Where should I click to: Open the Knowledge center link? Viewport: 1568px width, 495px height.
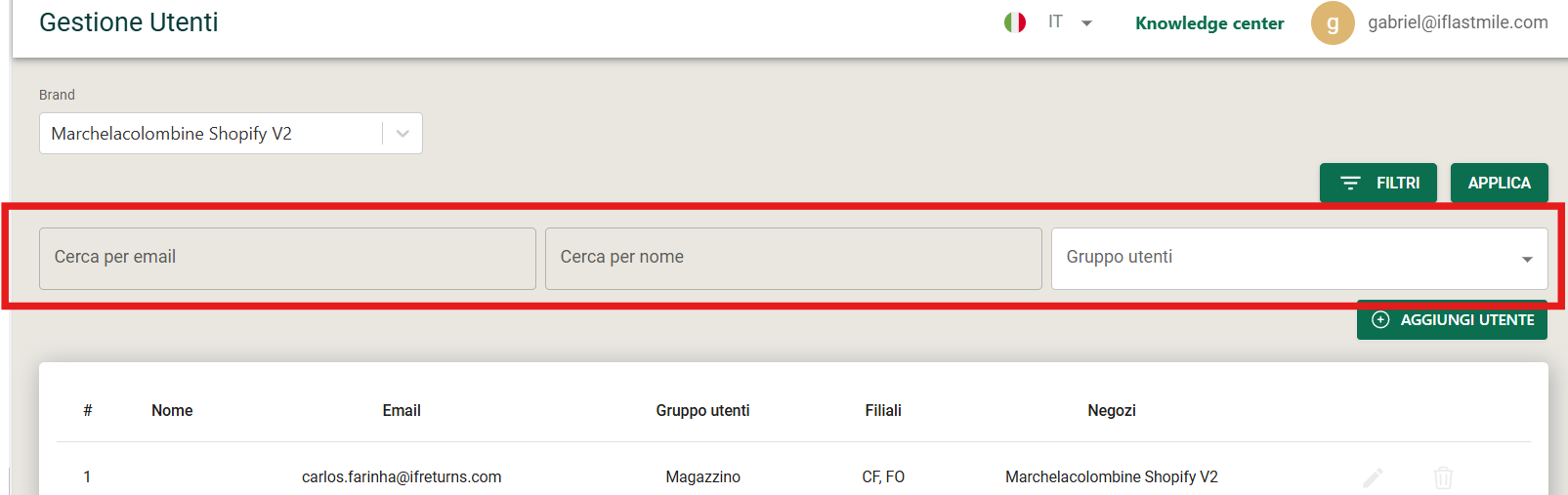(1209, 23)
